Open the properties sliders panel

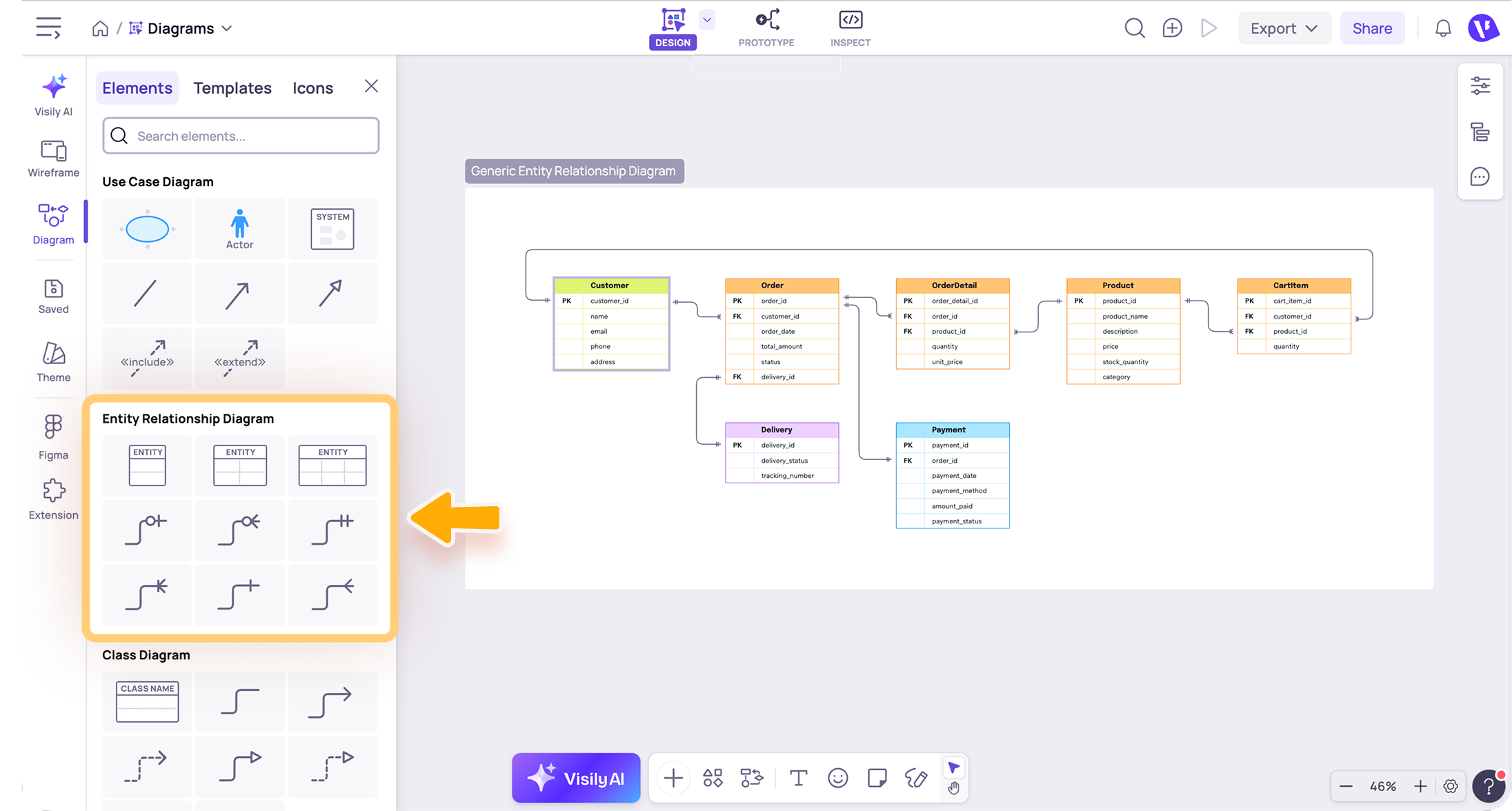1480,86
